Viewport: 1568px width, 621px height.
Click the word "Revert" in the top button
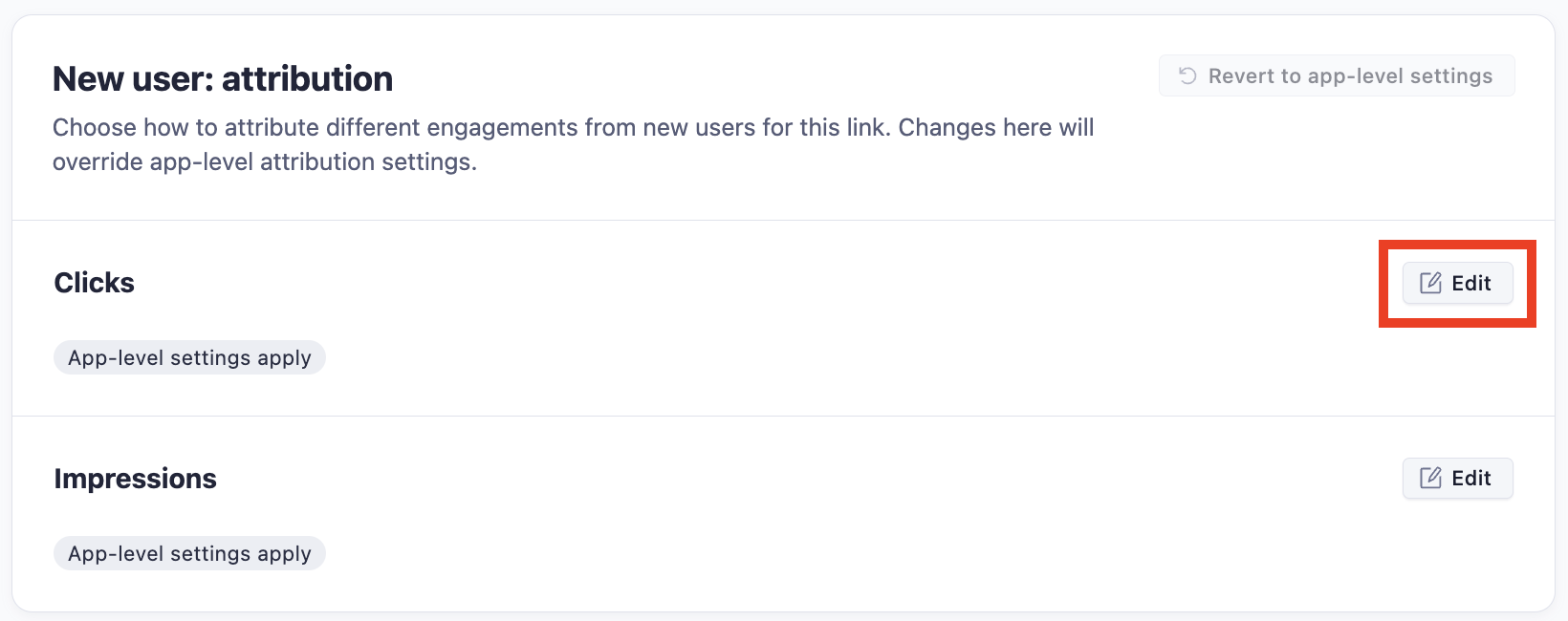click(x=1241, y=75)
